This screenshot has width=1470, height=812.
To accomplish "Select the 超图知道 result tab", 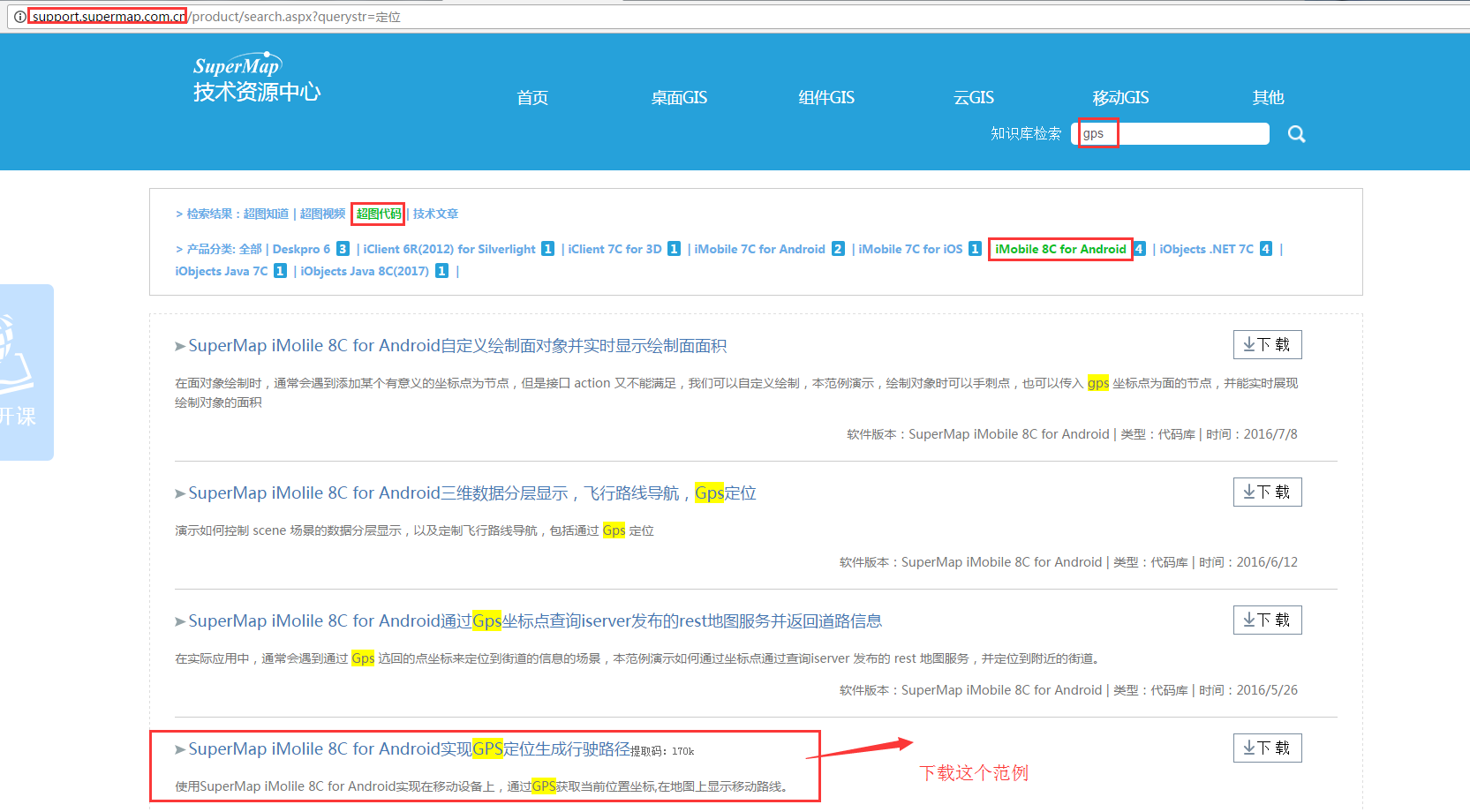I will [266, 214].
